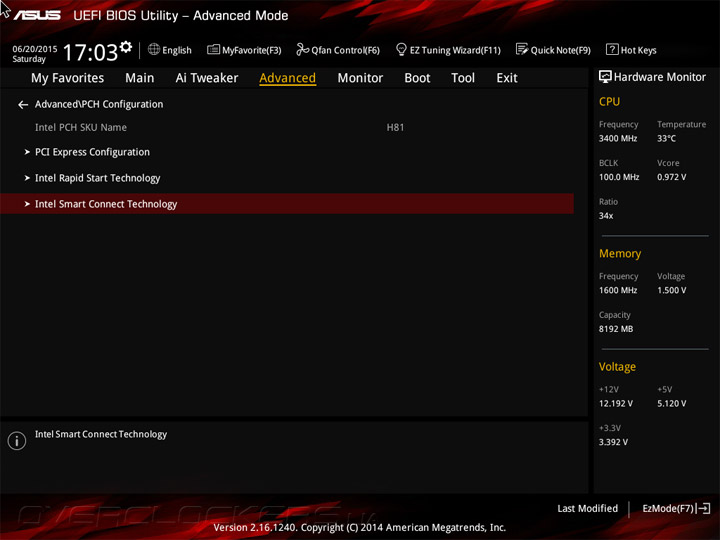Select the Advanced tab
This screenshot has height=540, width=720.
287,78
